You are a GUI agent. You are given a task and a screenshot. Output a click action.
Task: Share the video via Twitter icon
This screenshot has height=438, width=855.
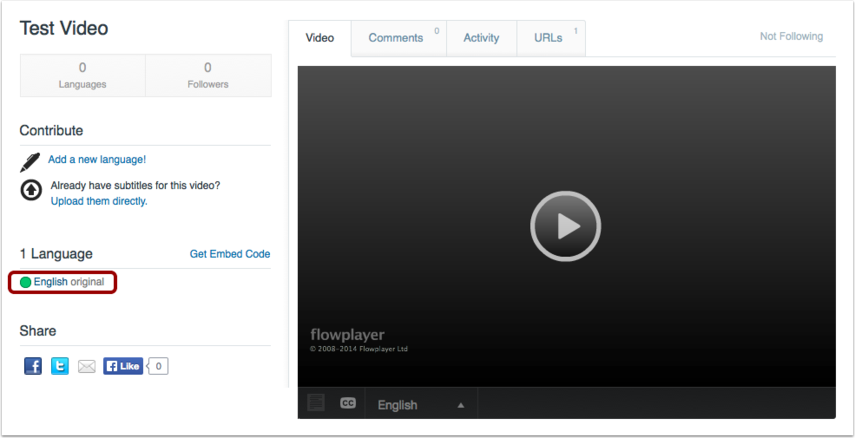(60, 366)
